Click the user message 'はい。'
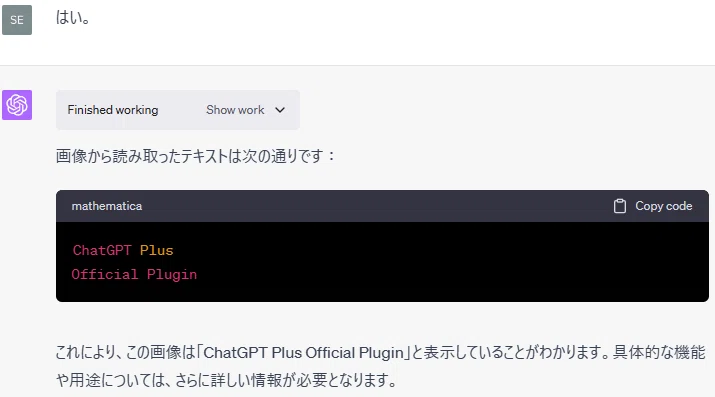This screenshot has width=715, height=397. (x=73, y=18)
